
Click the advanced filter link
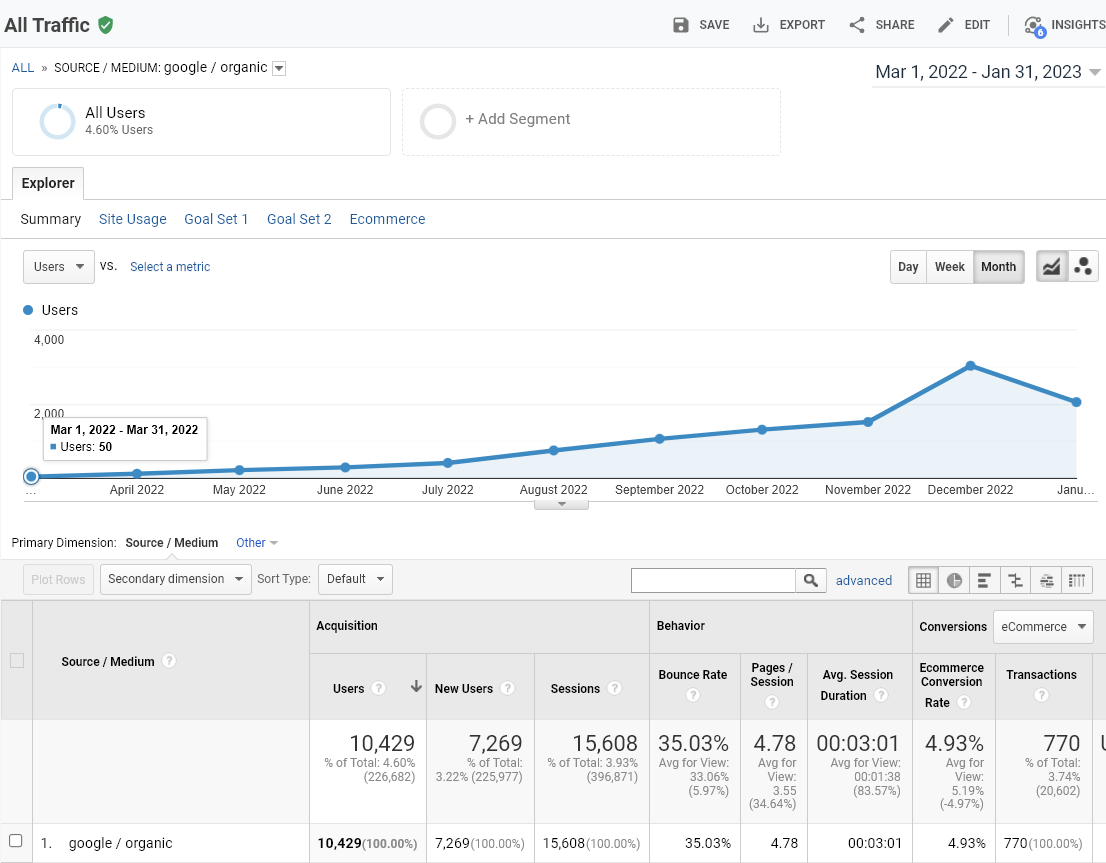[863, 580]
